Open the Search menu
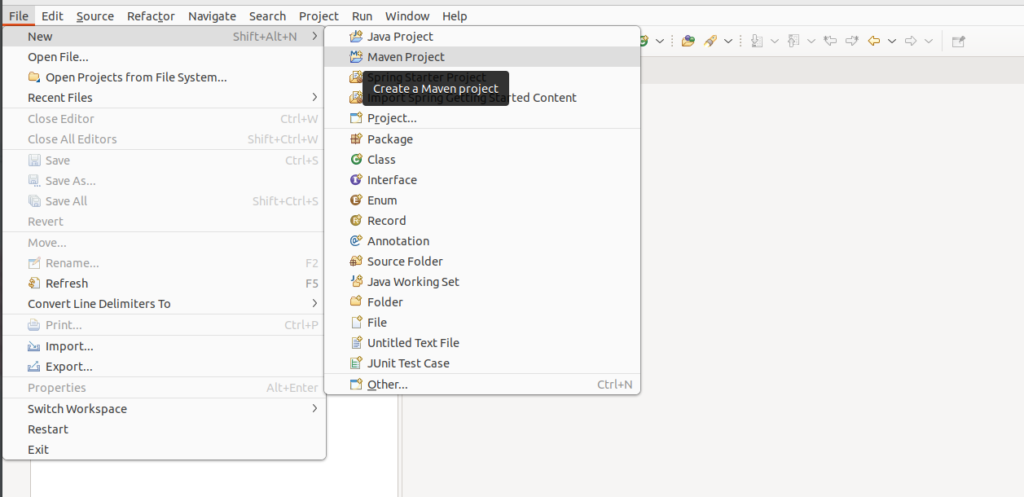Viewport: 1024px width, 497px height. [x=267, y=16]
